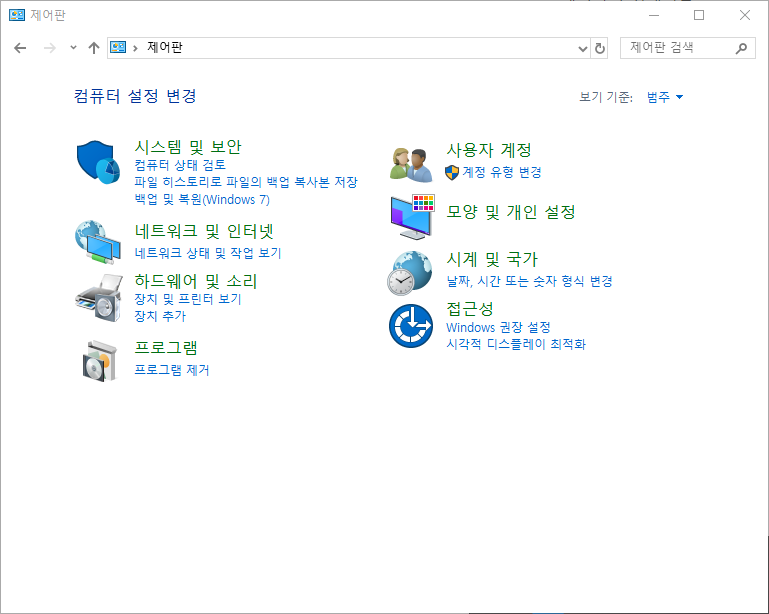This screenshot has height=614, width=769.
Task: Click the 접근성 heading link
Action: (469, 308)
